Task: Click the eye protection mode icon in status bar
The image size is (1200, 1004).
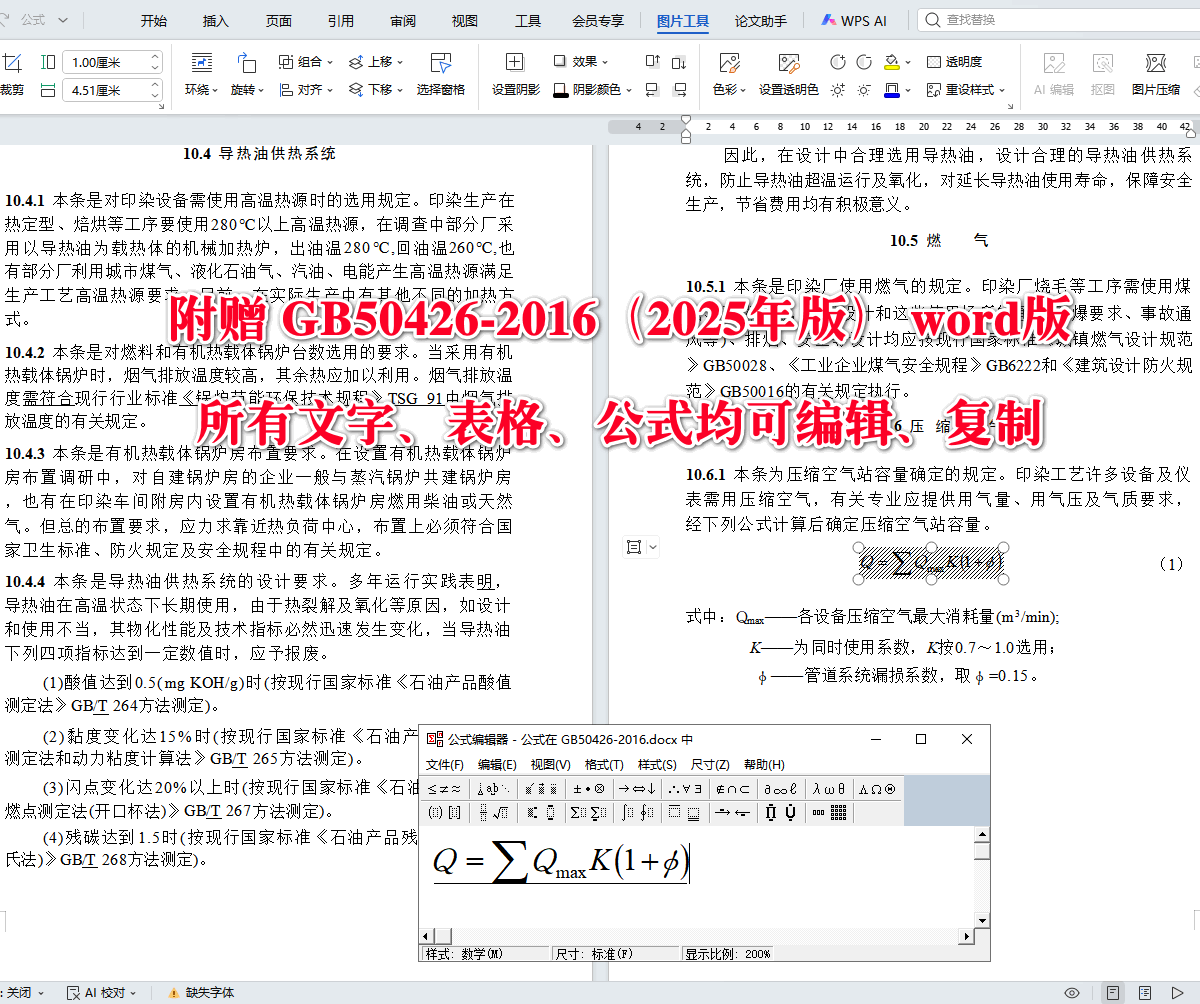Action: (x=1072, y=993)
